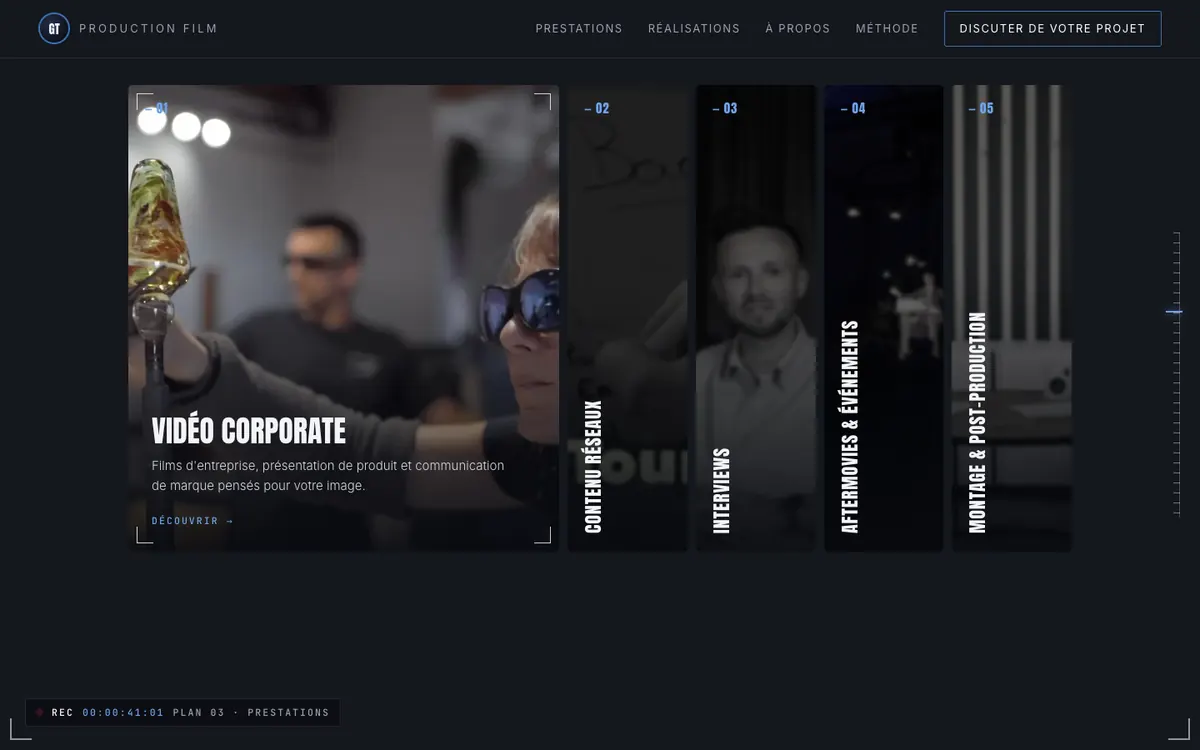Click the GT circular logo icon
The image size is (1200, 750).
tap(54, 29)
